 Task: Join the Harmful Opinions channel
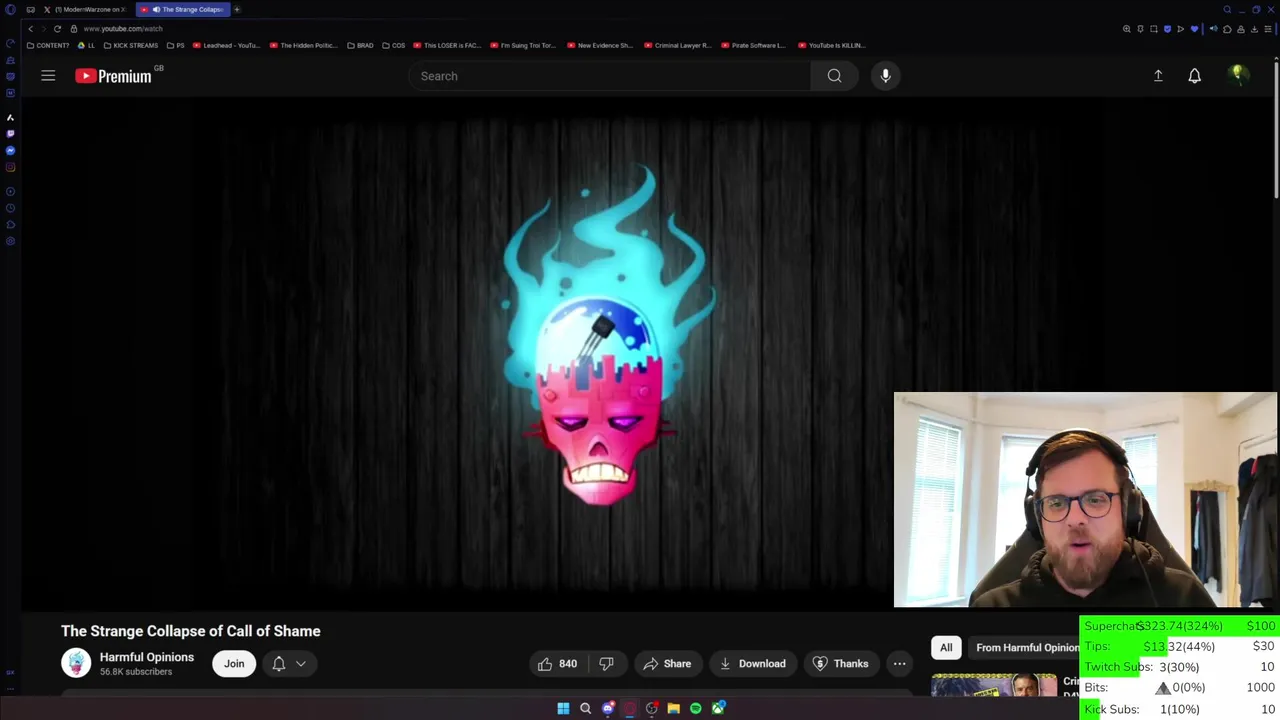coord(234,664)
